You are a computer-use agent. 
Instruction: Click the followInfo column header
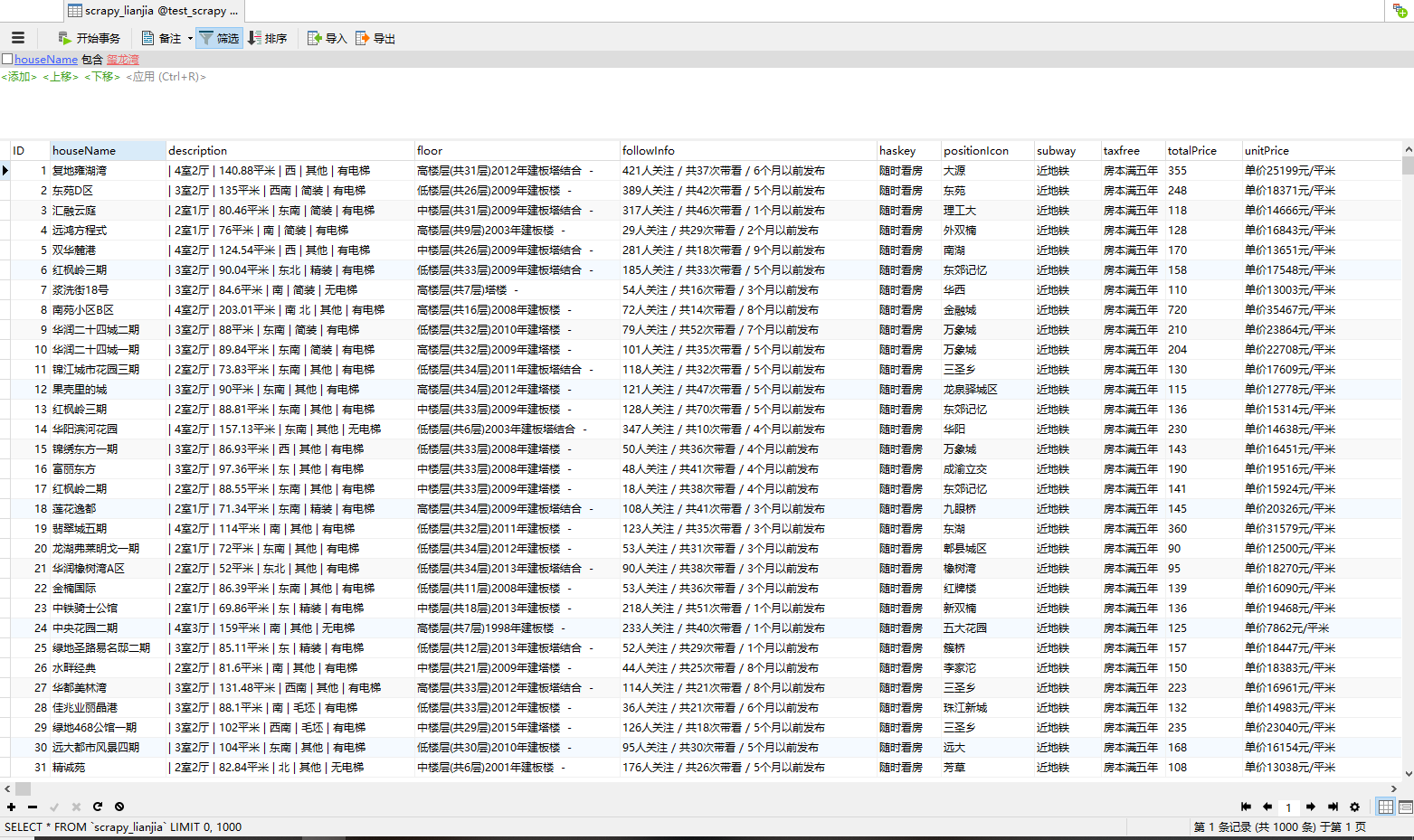tap(748, 151)
